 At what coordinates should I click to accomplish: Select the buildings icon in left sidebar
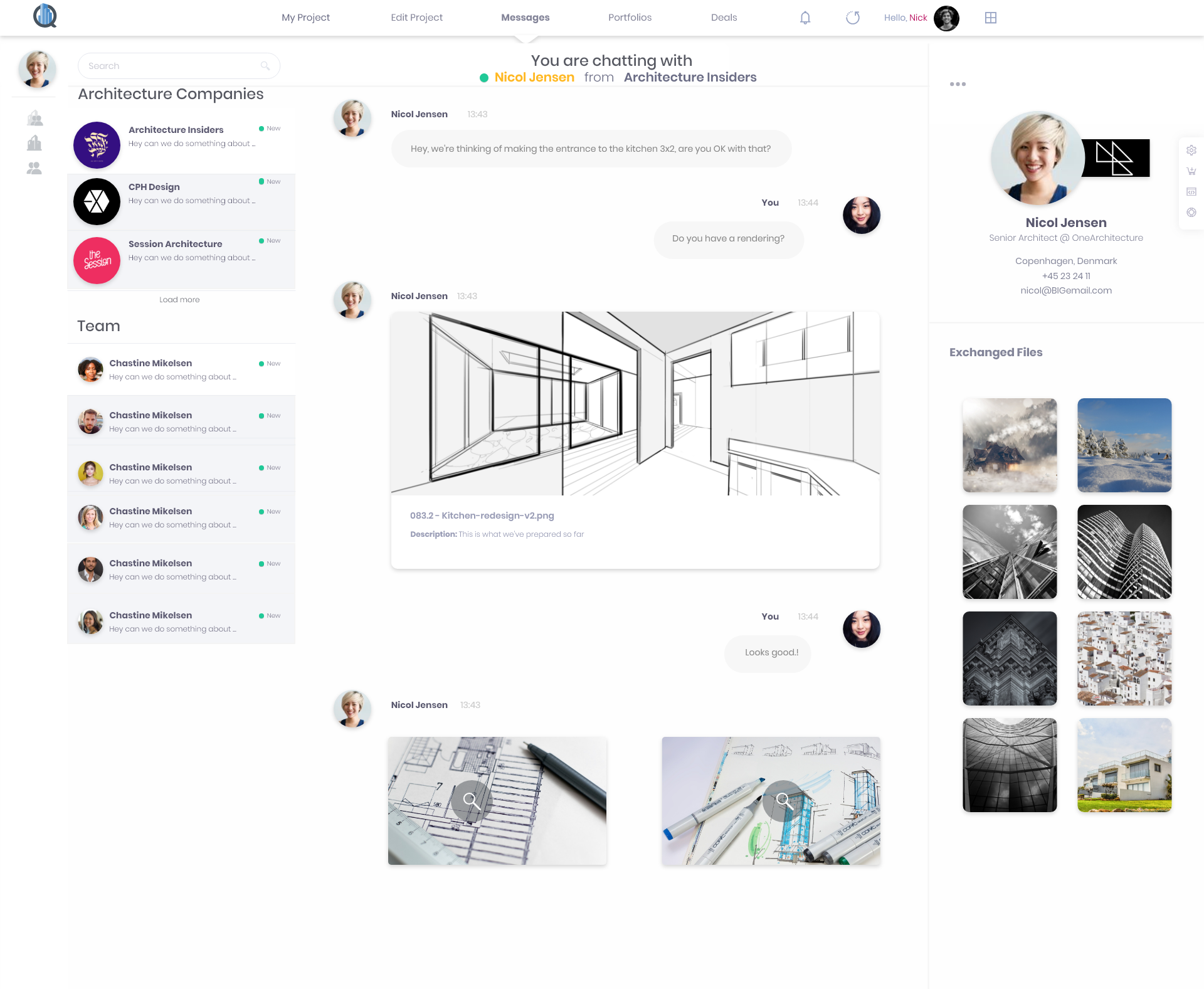click(34, 144)
